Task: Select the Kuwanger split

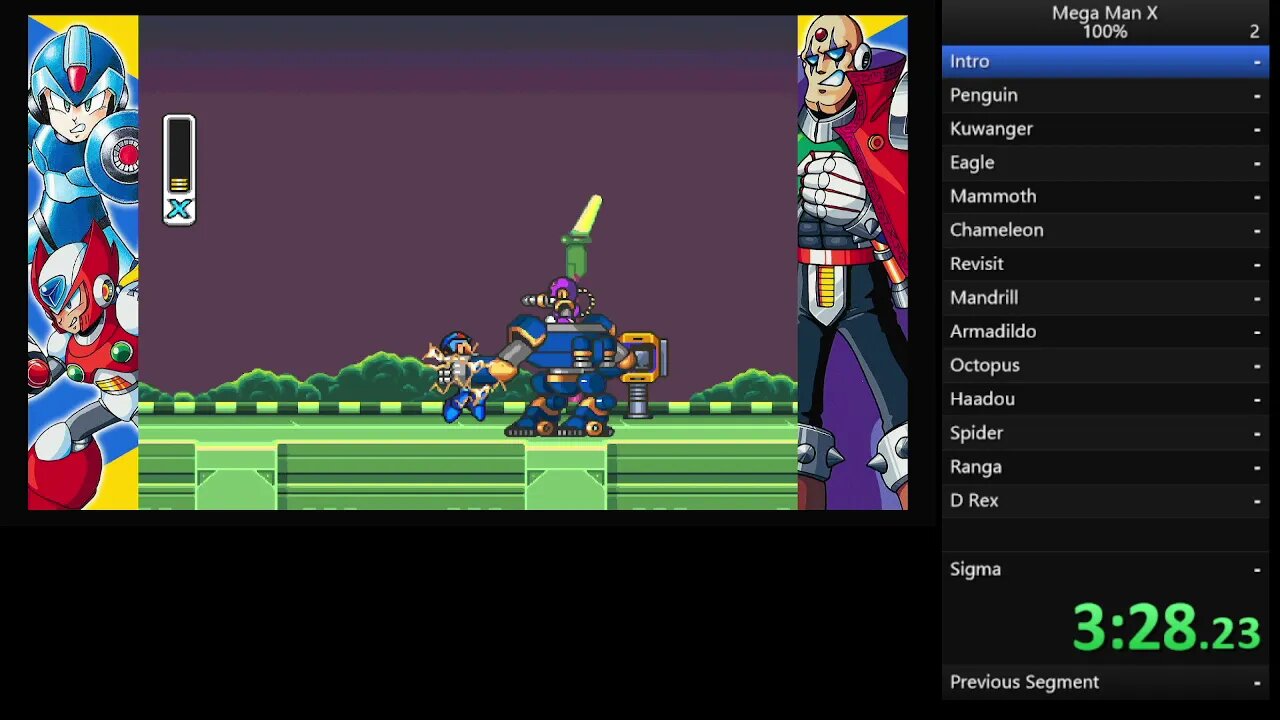Action: 1105,129
